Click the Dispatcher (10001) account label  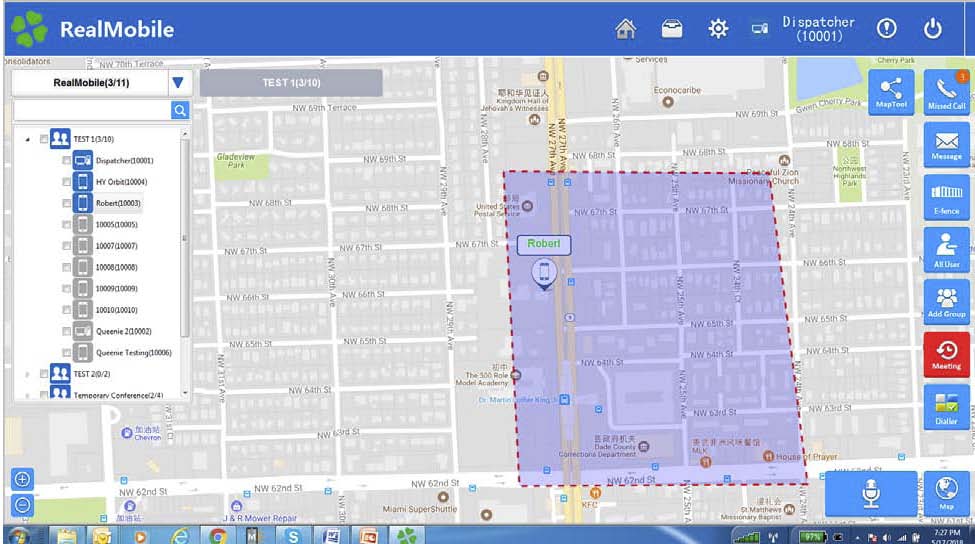[x=819, y=29]
